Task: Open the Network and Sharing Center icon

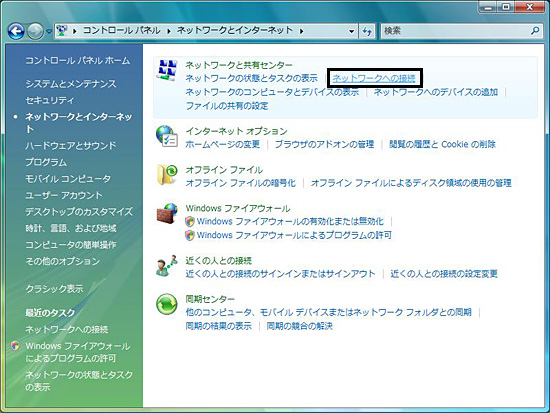Action: (167, 70)
